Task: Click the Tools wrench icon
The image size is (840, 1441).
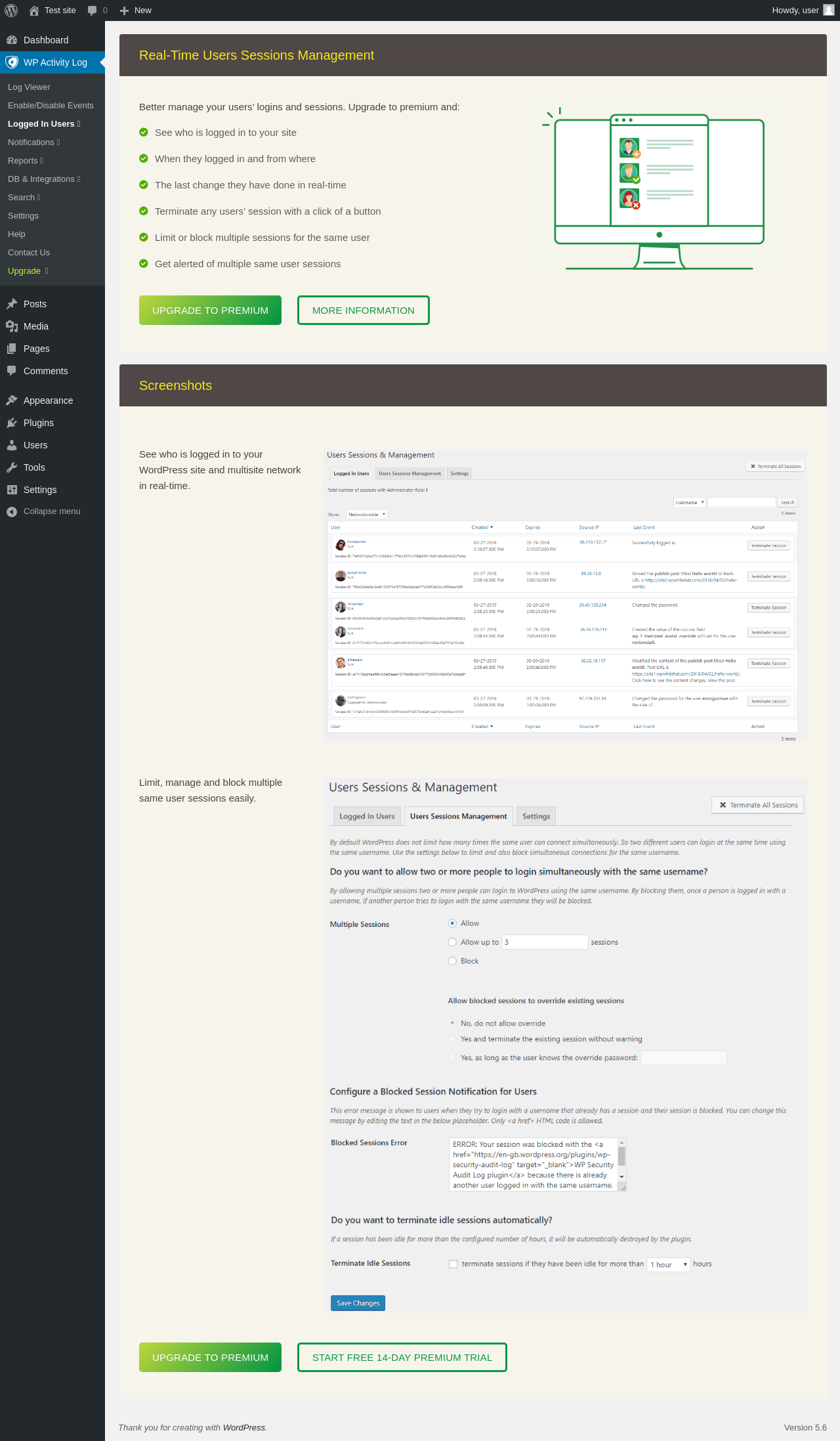Action: [x=12, y=467]
